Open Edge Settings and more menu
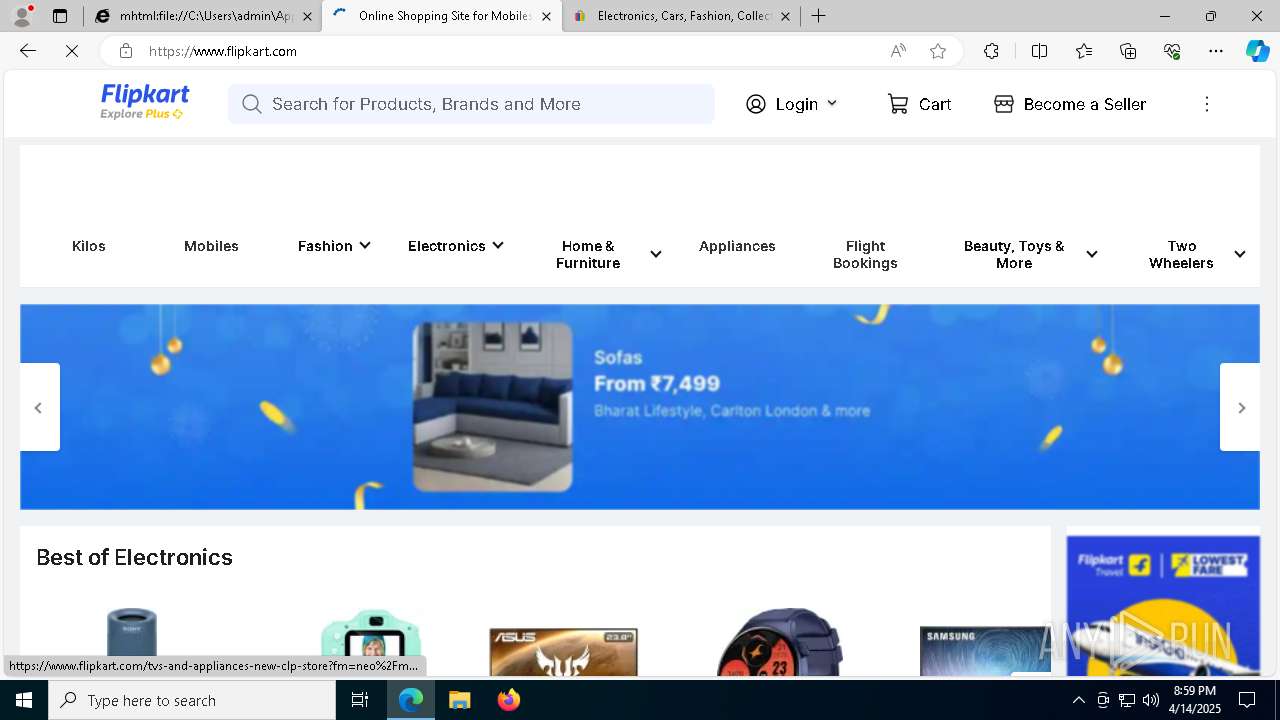This screenshot has width=1280, height=720. coord(1216,51)
